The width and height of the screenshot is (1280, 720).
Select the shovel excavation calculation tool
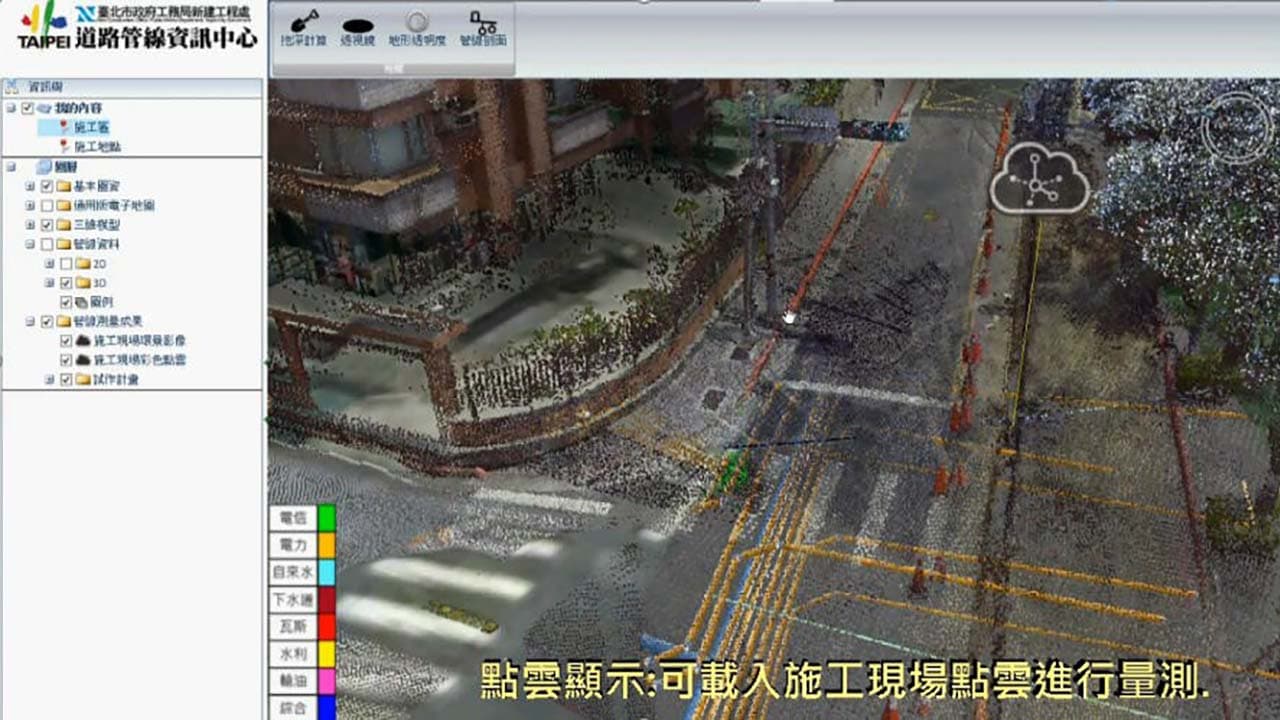click(x=304, y=28)
